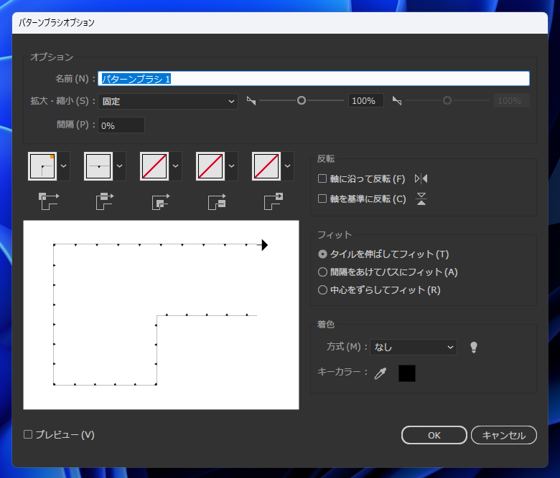This screenshot has width=560, height=478.
Task: Click the colorization tips lightbulb icon
Action: pos(474,347)
